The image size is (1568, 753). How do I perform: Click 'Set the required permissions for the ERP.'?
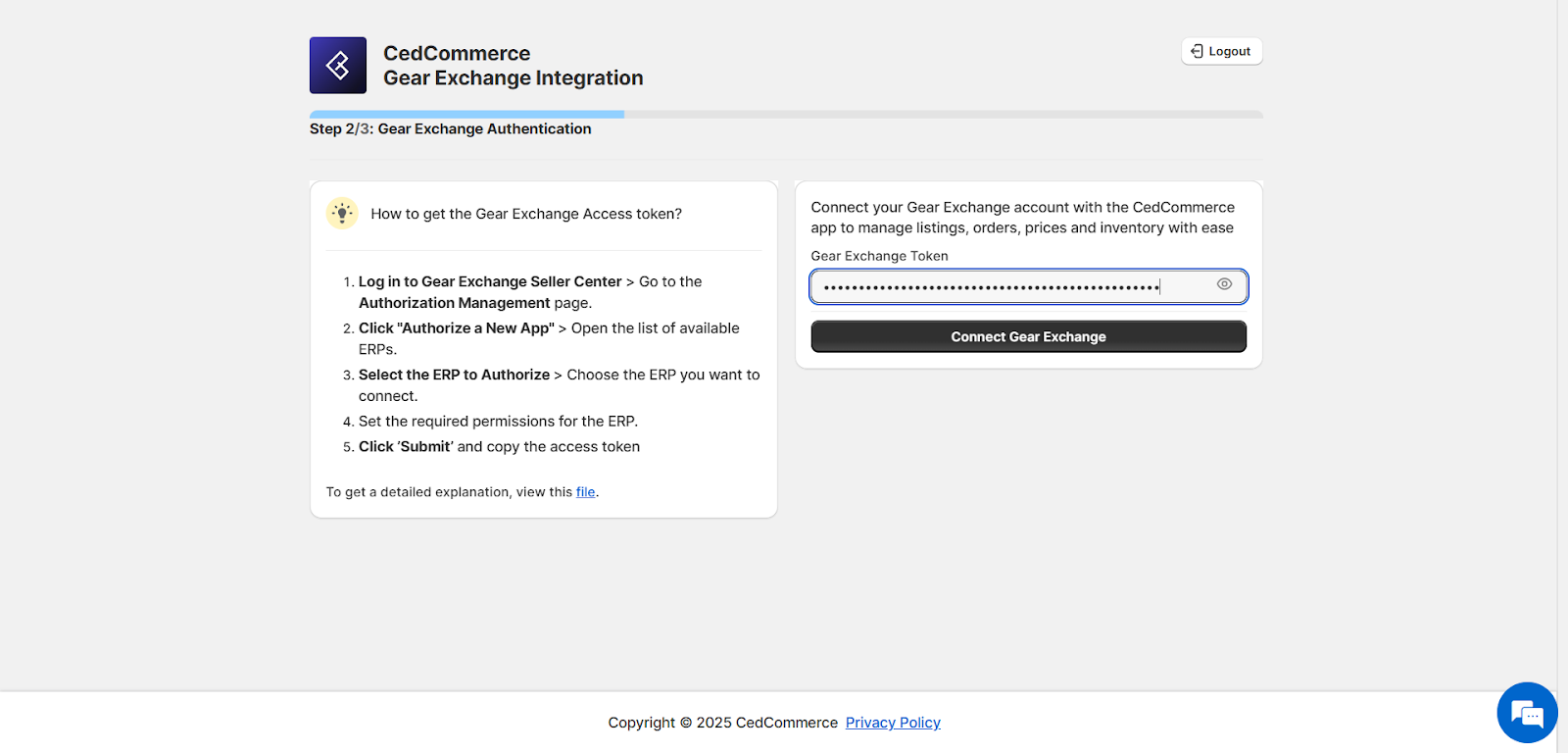click(x=498, y=422)
